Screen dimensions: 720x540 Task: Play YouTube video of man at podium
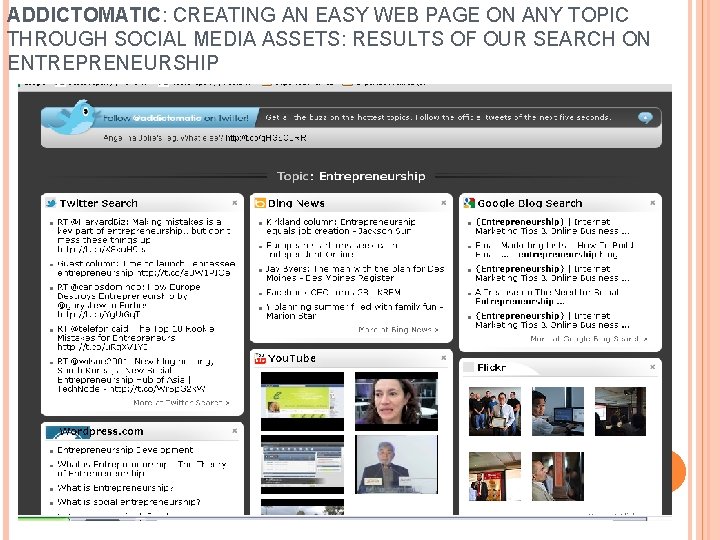[x=396, y=464]
